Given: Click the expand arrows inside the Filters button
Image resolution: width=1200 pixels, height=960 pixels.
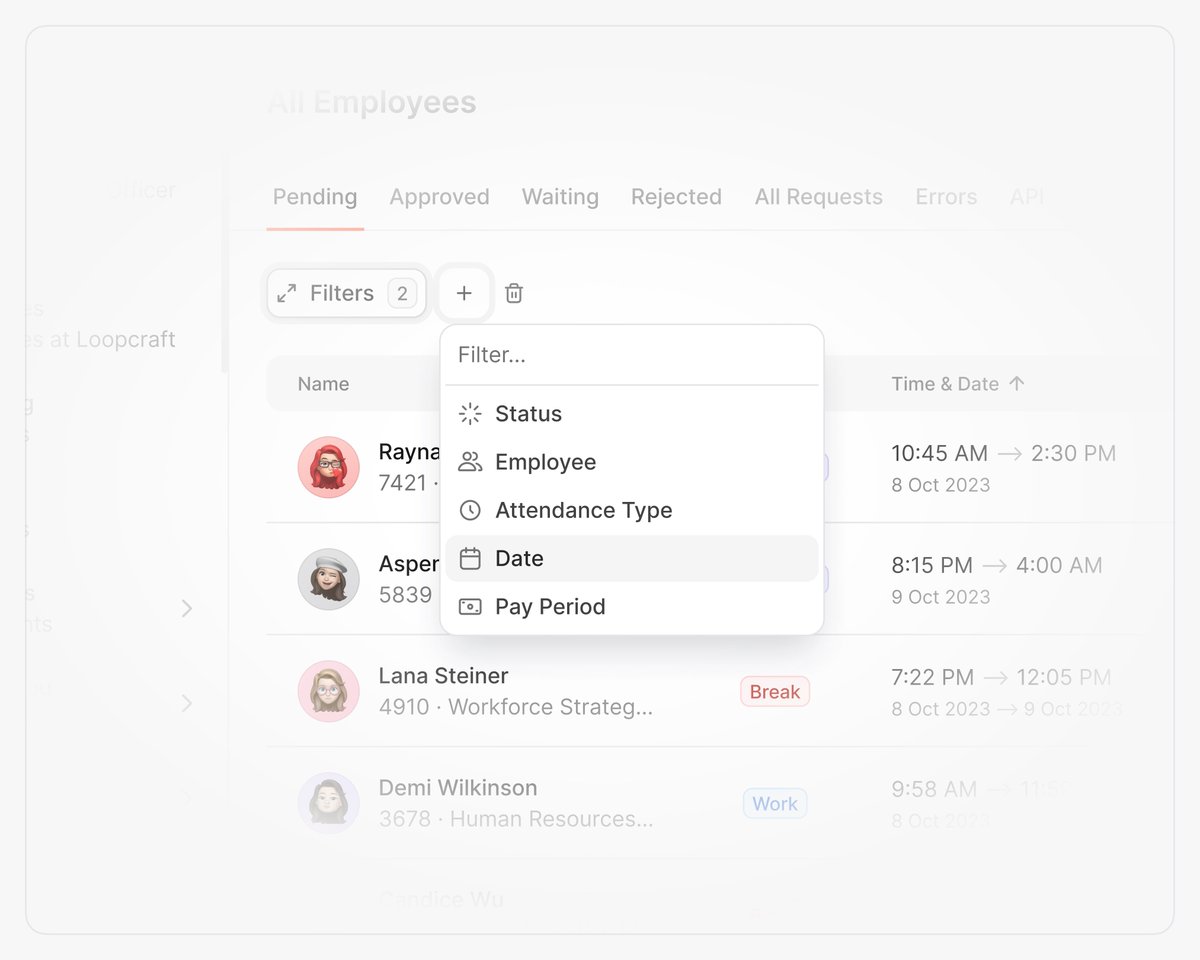Looking at the screenshot, I should [x=287, y=293].
